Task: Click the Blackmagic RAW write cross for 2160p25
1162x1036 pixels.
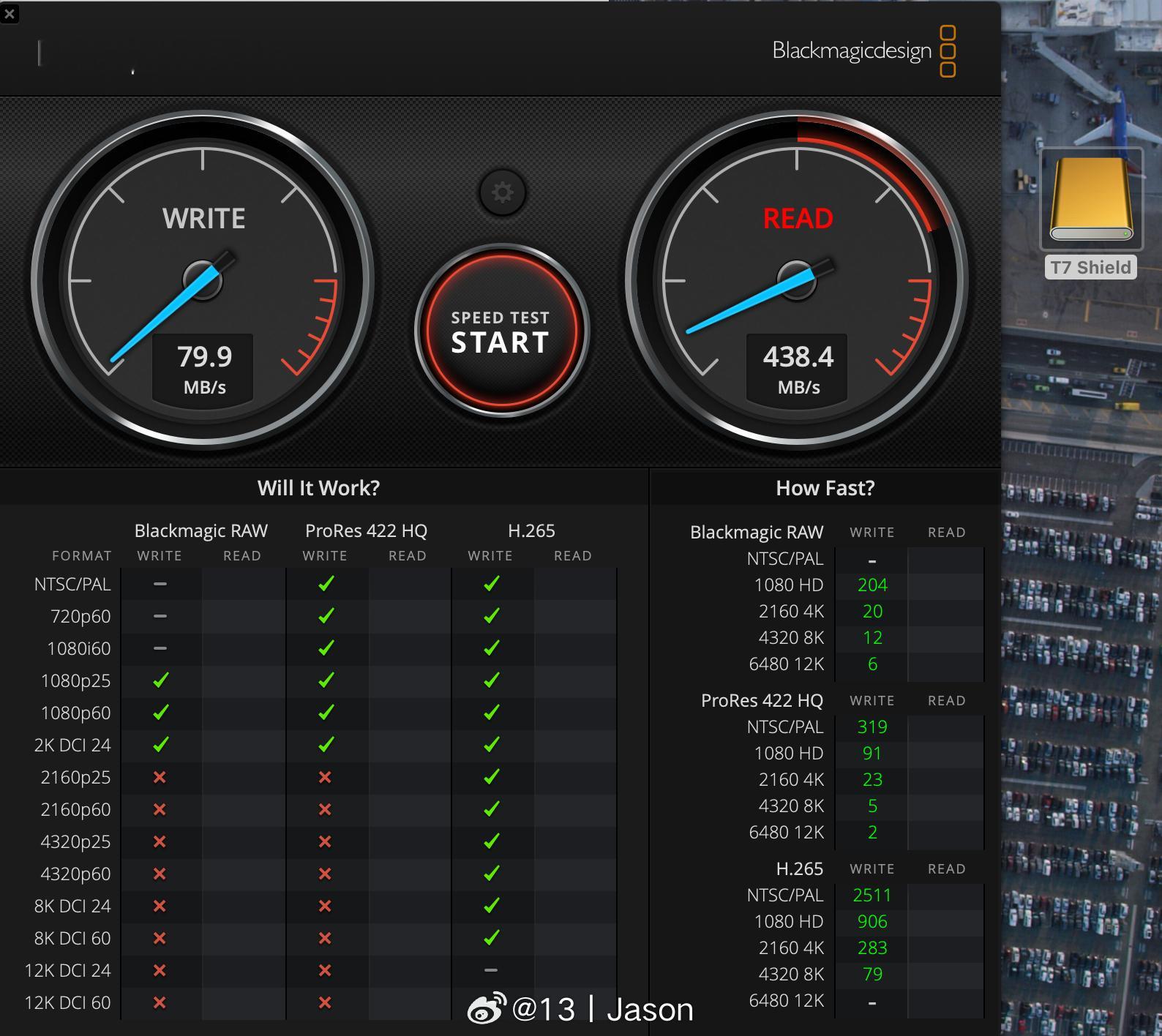Action: pyautogui.click(x=160, y=777)
